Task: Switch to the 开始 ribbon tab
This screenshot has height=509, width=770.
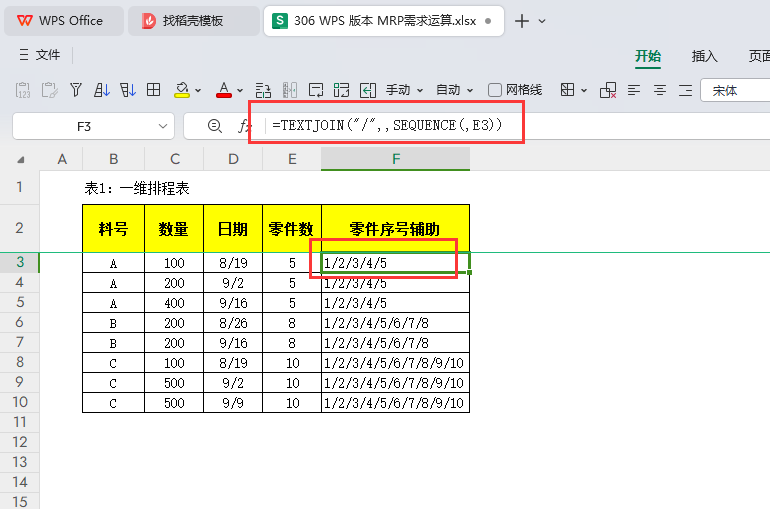Action: click(x=648, y=56)
